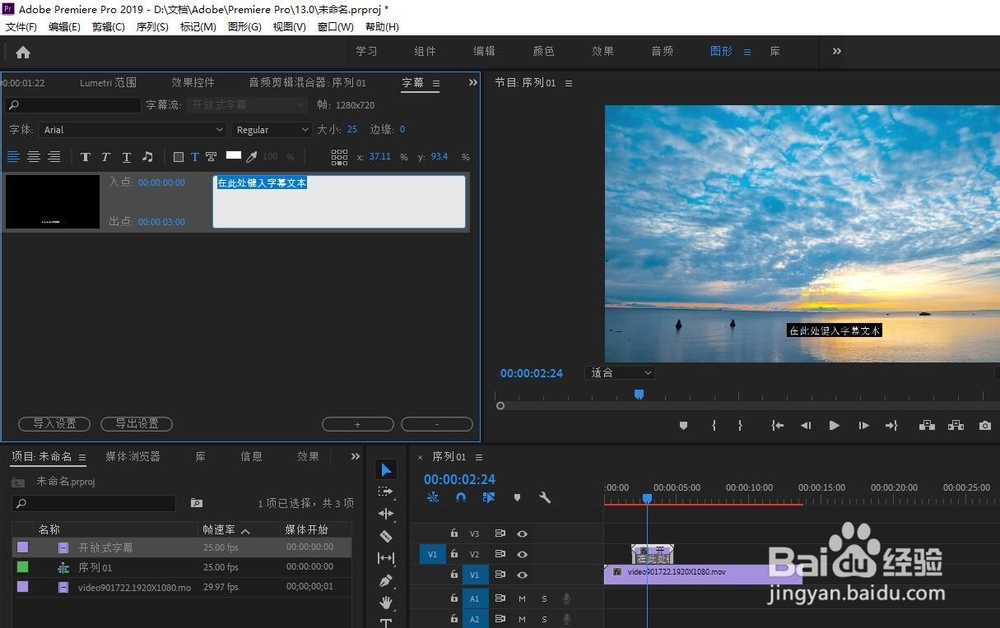Click the 导出设置 button
The height and width of the screenshot is (628, 1000).
tap(136, 423)
